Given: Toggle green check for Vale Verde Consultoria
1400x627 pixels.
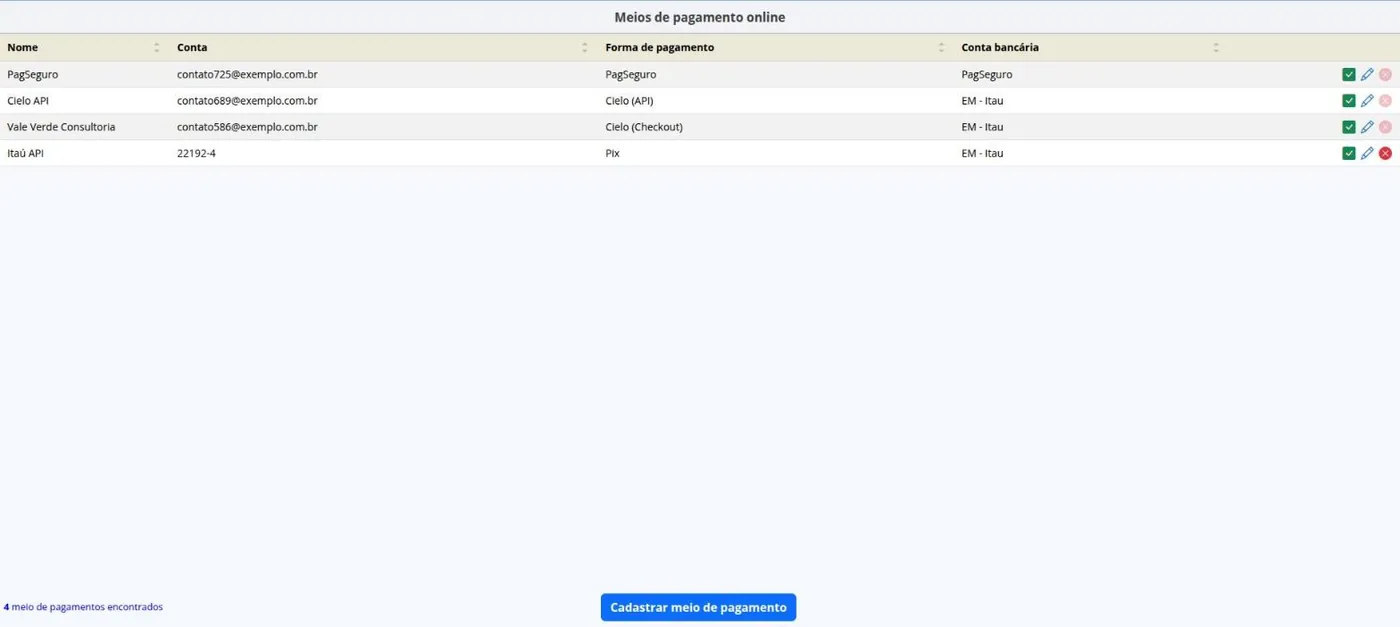Looking at the screenshot, I should tap(1349, 127).
